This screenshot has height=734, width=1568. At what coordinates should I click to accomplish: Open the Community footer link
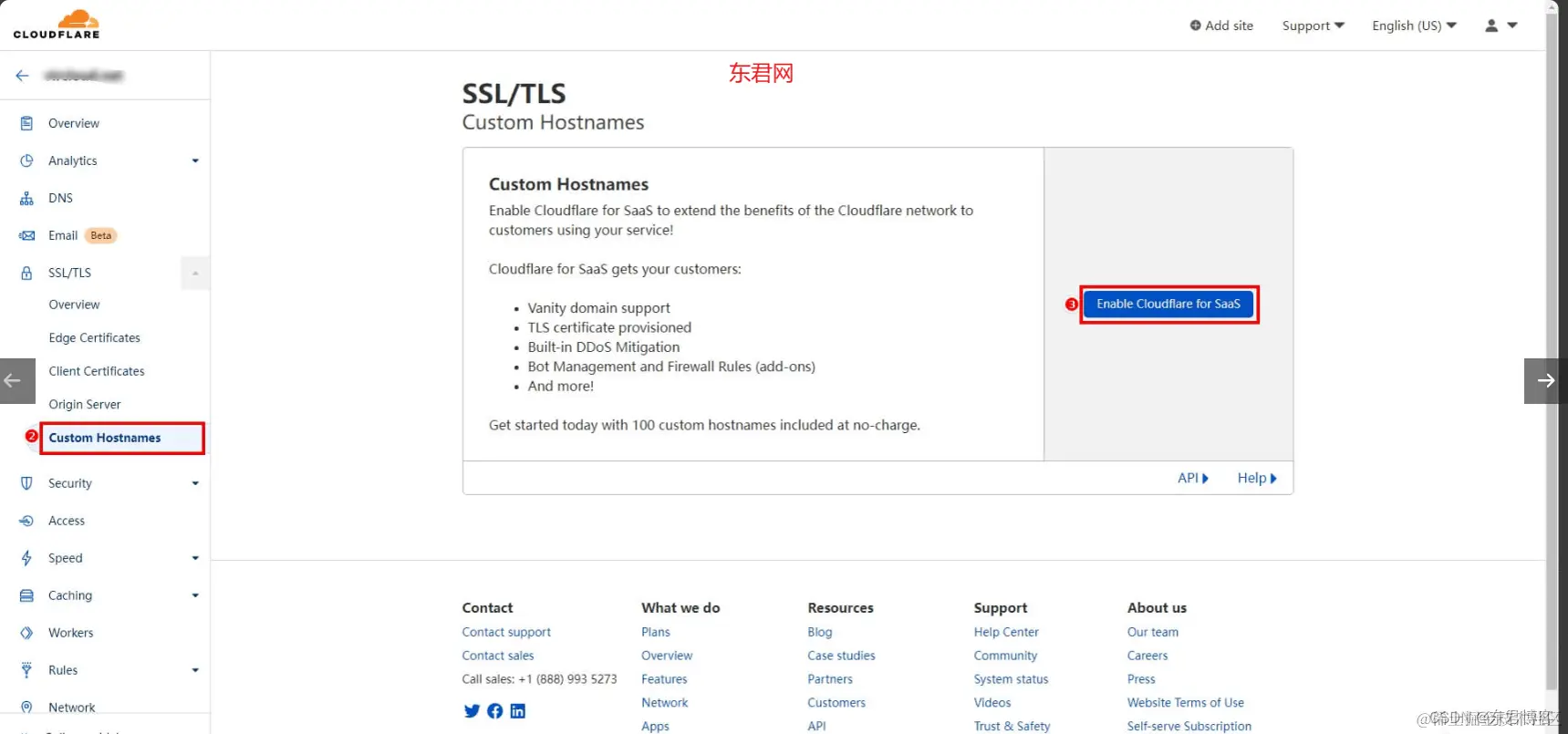point(1005,656)
